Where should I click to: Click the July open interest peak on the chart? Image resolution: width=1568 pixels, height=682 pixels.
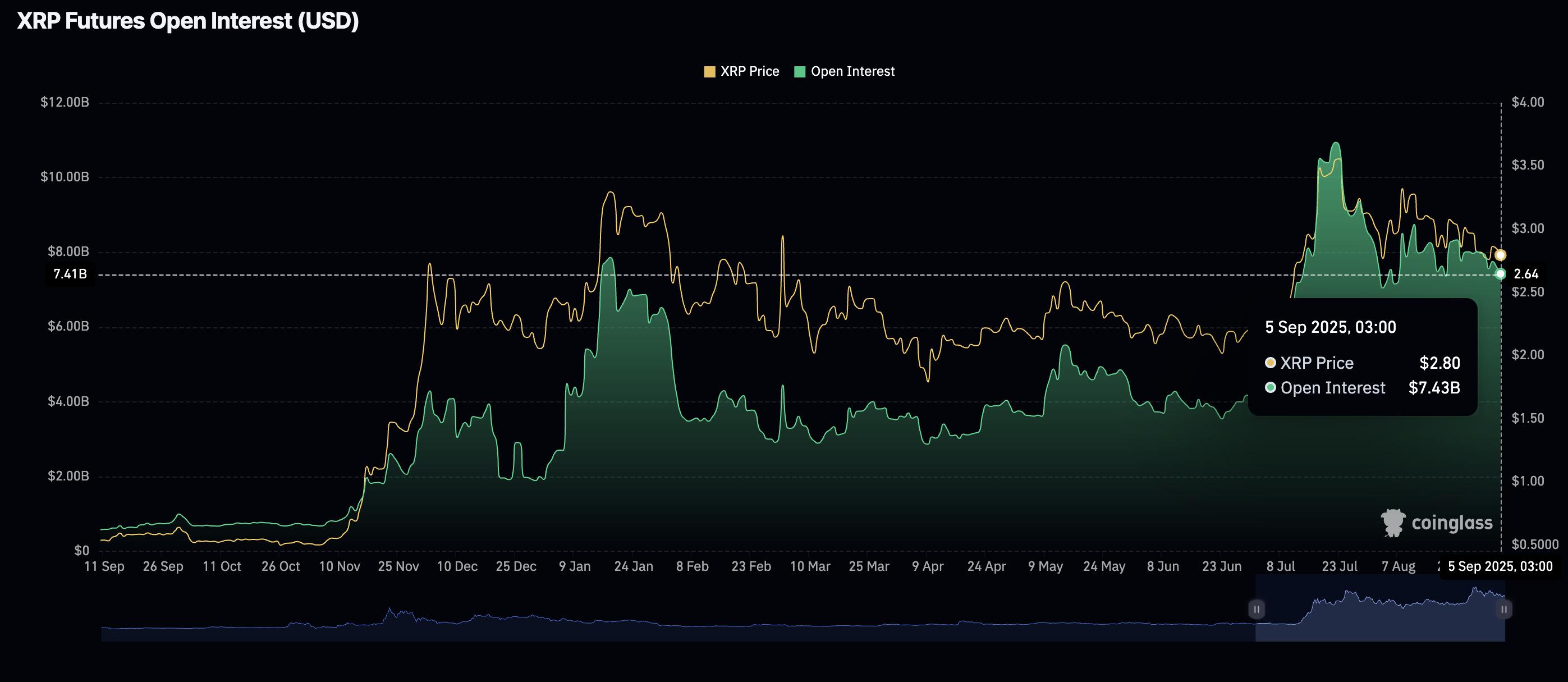pos(1336,144)
